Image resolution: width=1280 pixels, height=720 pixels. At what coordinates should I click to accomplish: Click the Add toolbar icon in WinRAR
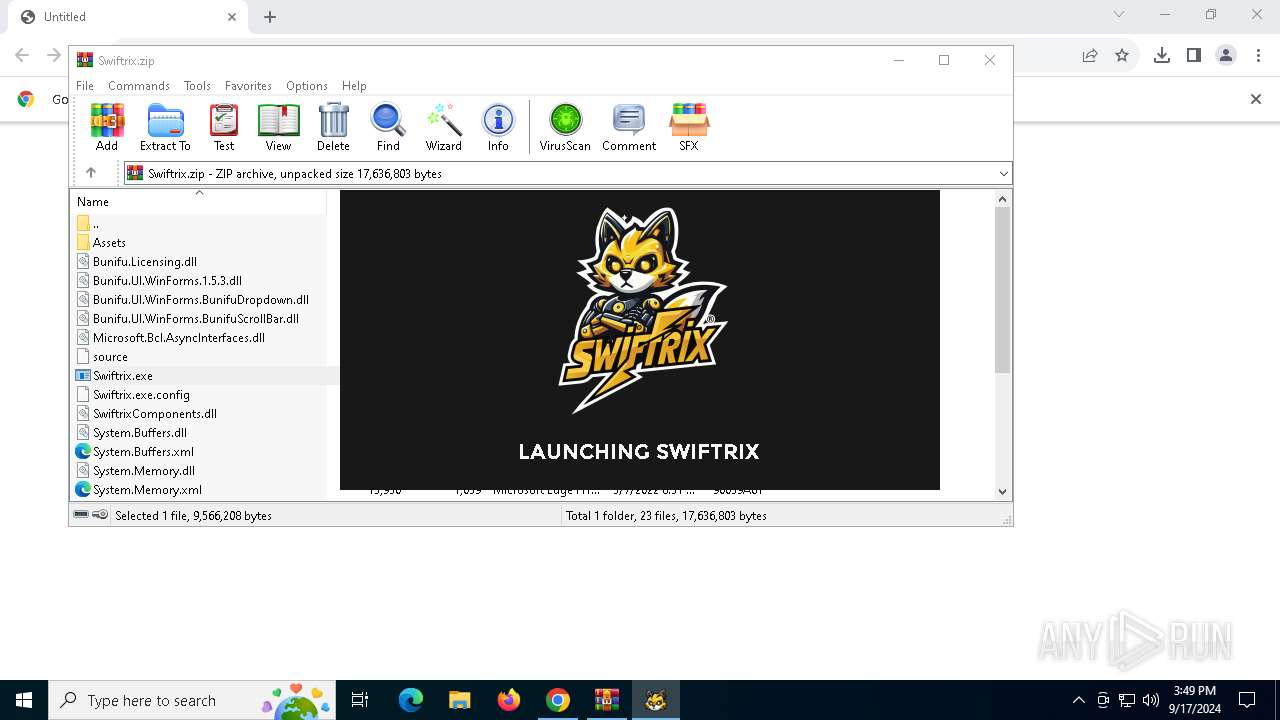pos(107,127)
